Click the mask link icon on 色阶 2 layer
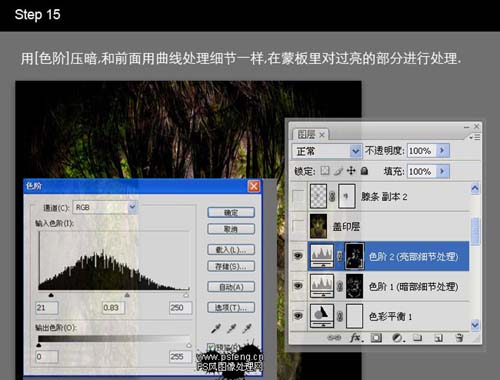500x380 pixels. coord(339,256)
